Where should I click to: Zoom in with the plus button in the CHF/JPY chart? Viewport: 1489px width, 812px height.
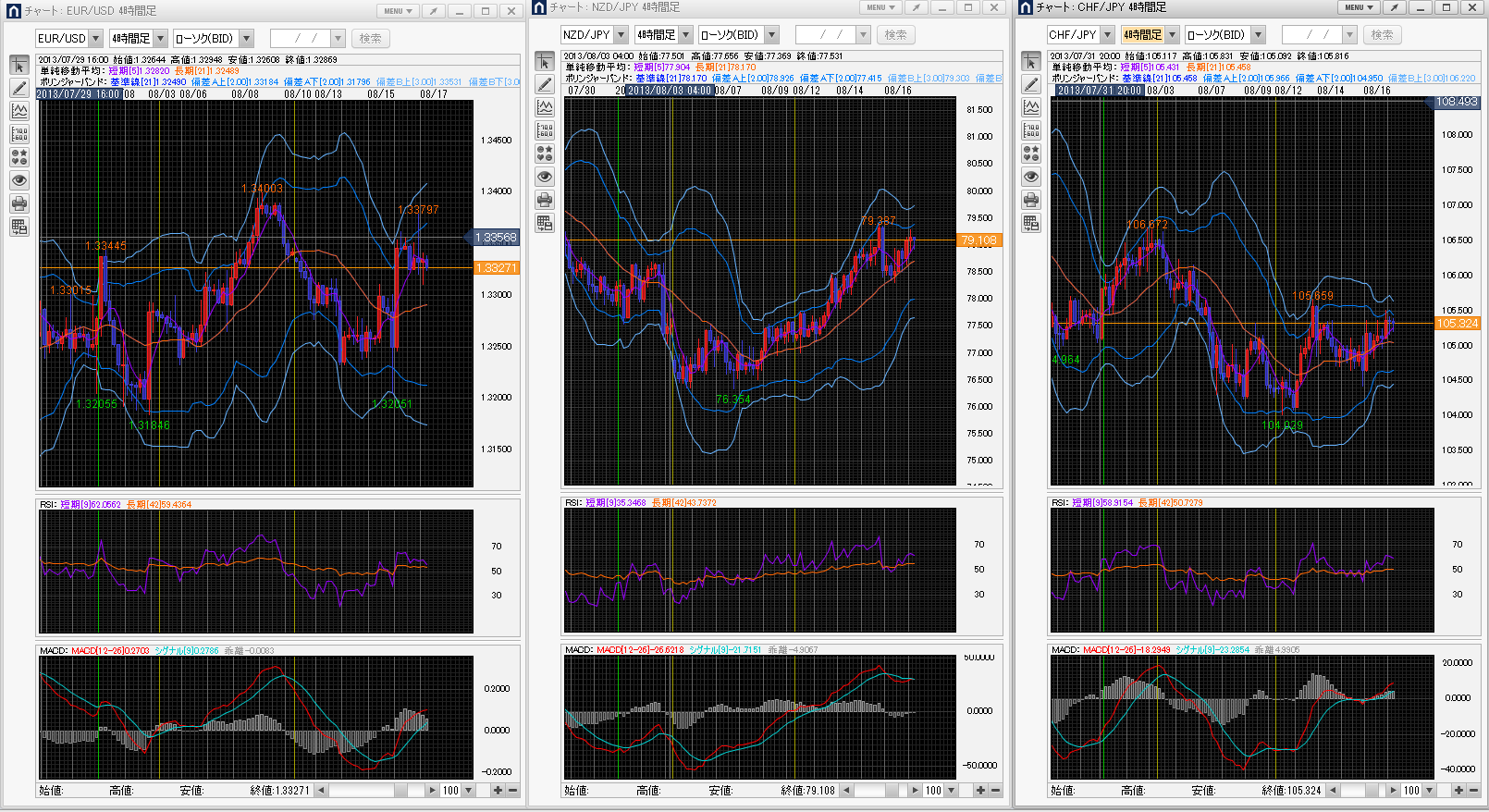tap(1458, 791)
